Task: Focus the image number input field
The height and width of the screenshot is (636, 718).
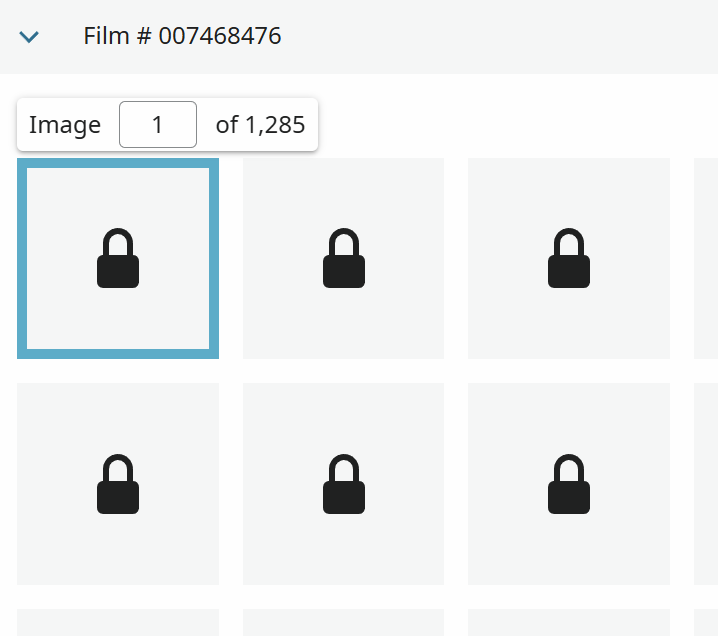Action: [158, 125]
